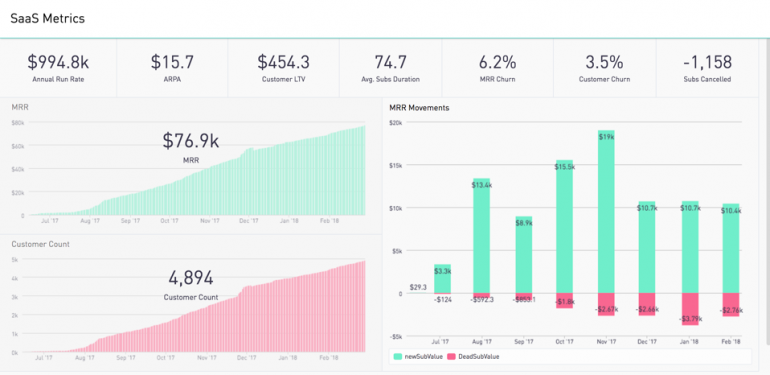Select the Subs Cancelled -1,158 tile

(707, 69)
